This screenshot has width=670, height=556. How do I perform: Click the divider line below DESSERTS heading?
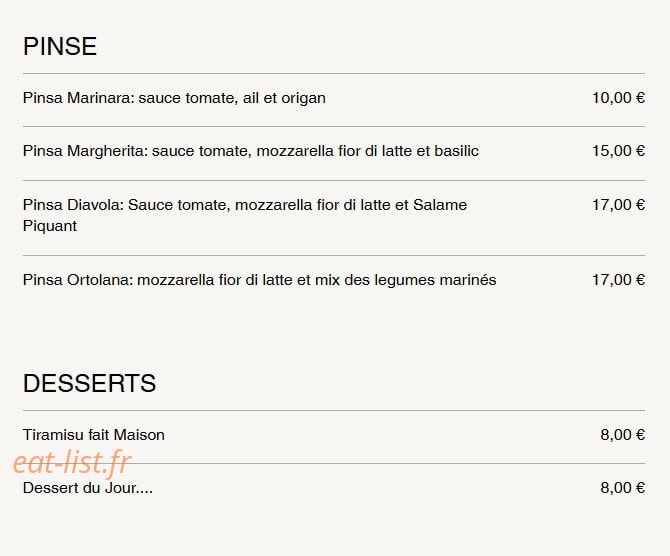click(334, 410)
